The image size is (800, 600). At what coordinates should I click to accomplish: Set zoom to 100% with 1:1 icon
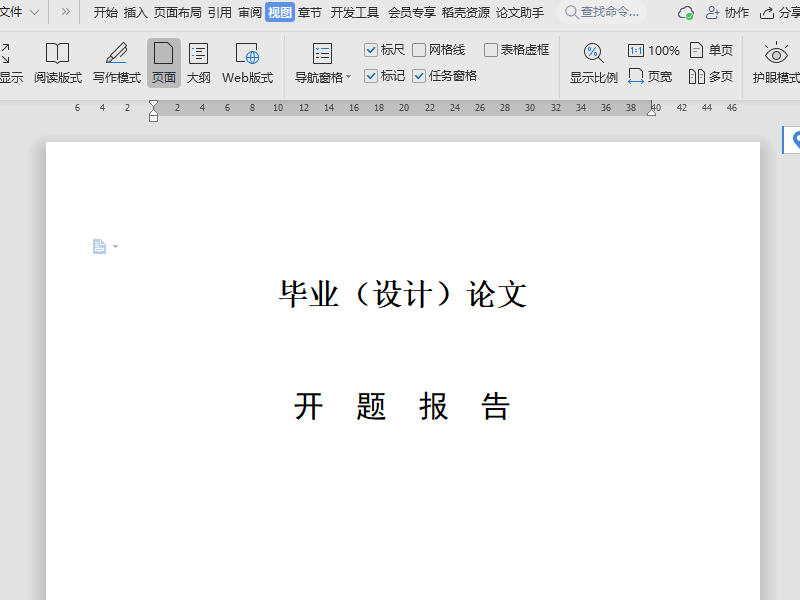point(655,49)
